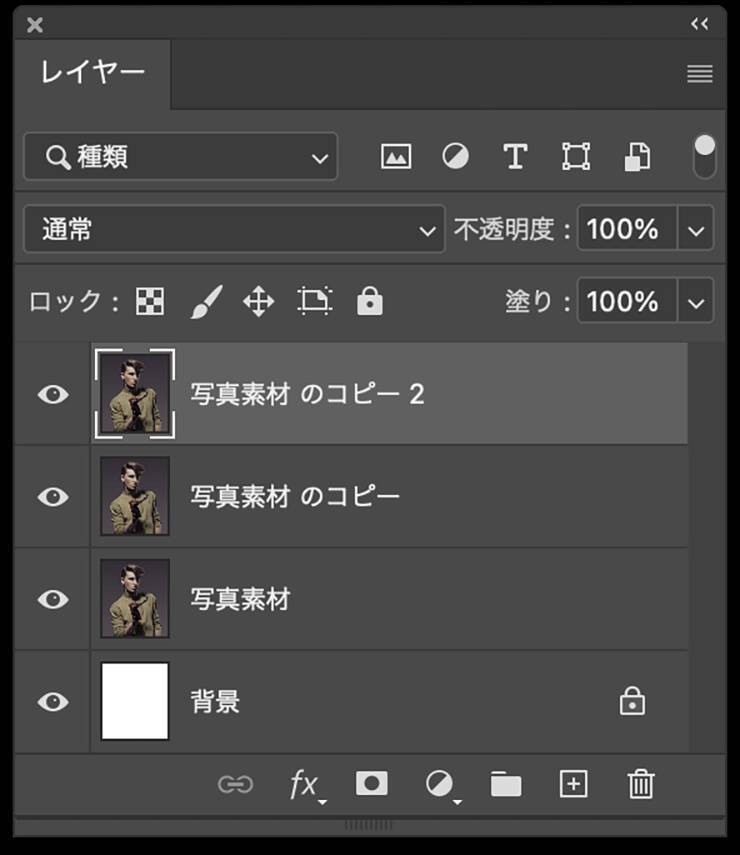Open the Layers panel options menu
This screenshot has height=855, width=740.
[700, 74]
